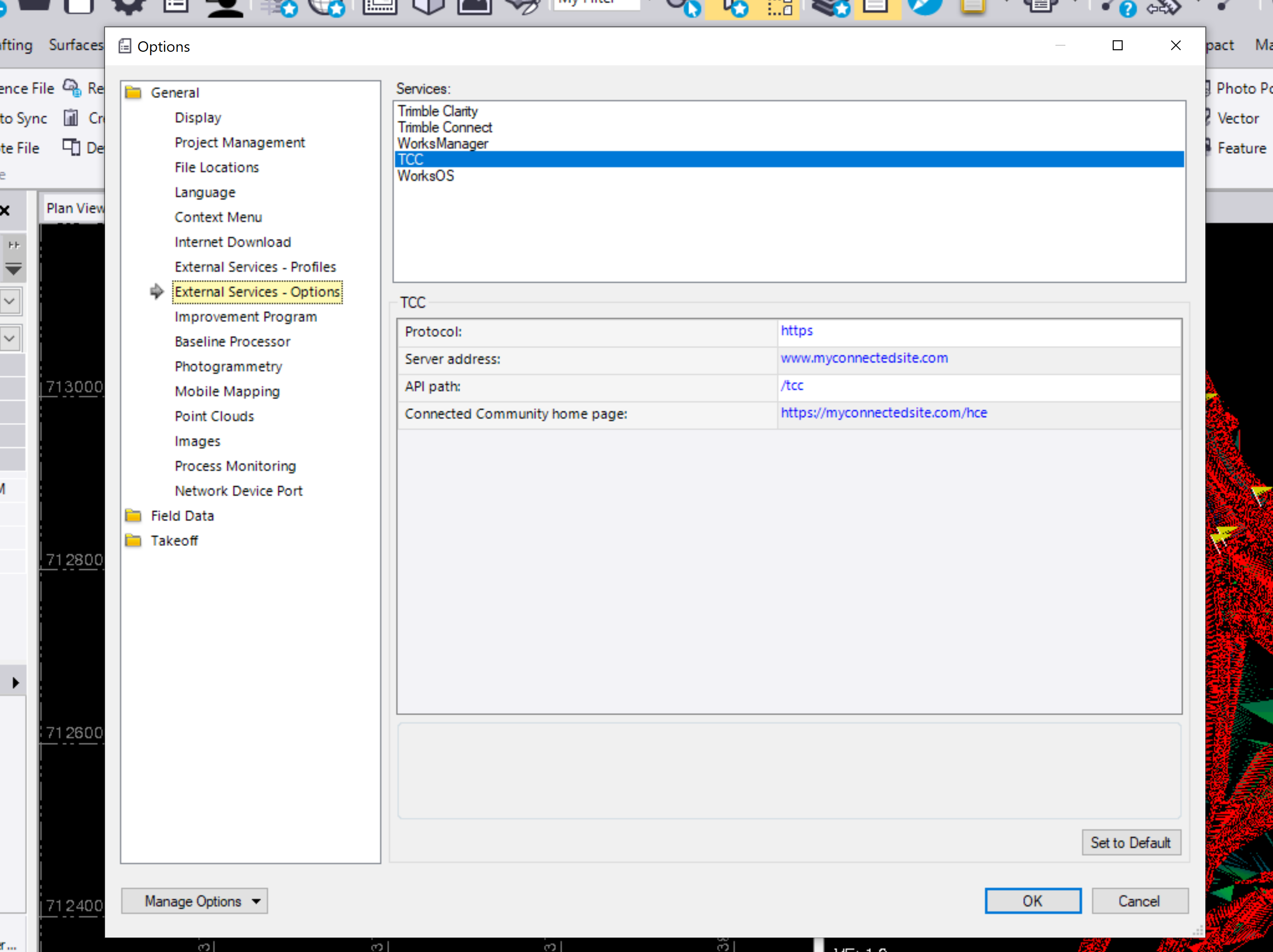Screen dimensions: 1273x952
Task: Open the Plan View tab
Action: [75, 208]
